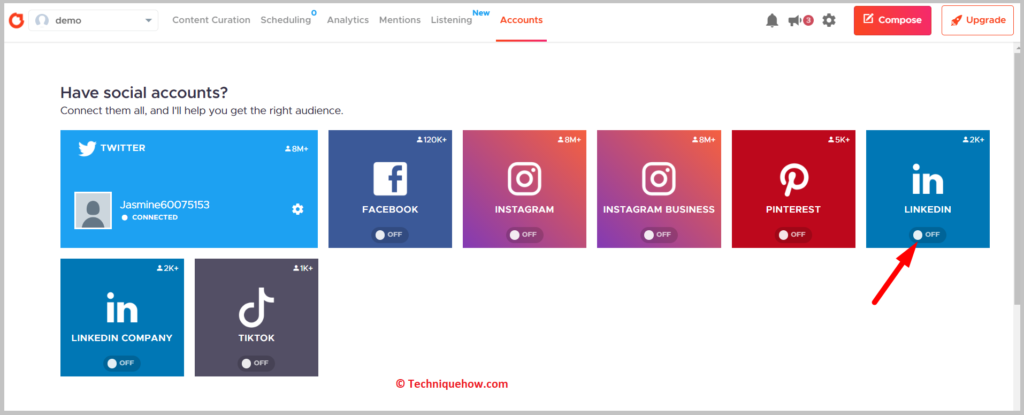Click the LinkedIn Company logo icon
Image resolution: width=1024 pixels, height=415 pixels.
(x=122, y=308)
